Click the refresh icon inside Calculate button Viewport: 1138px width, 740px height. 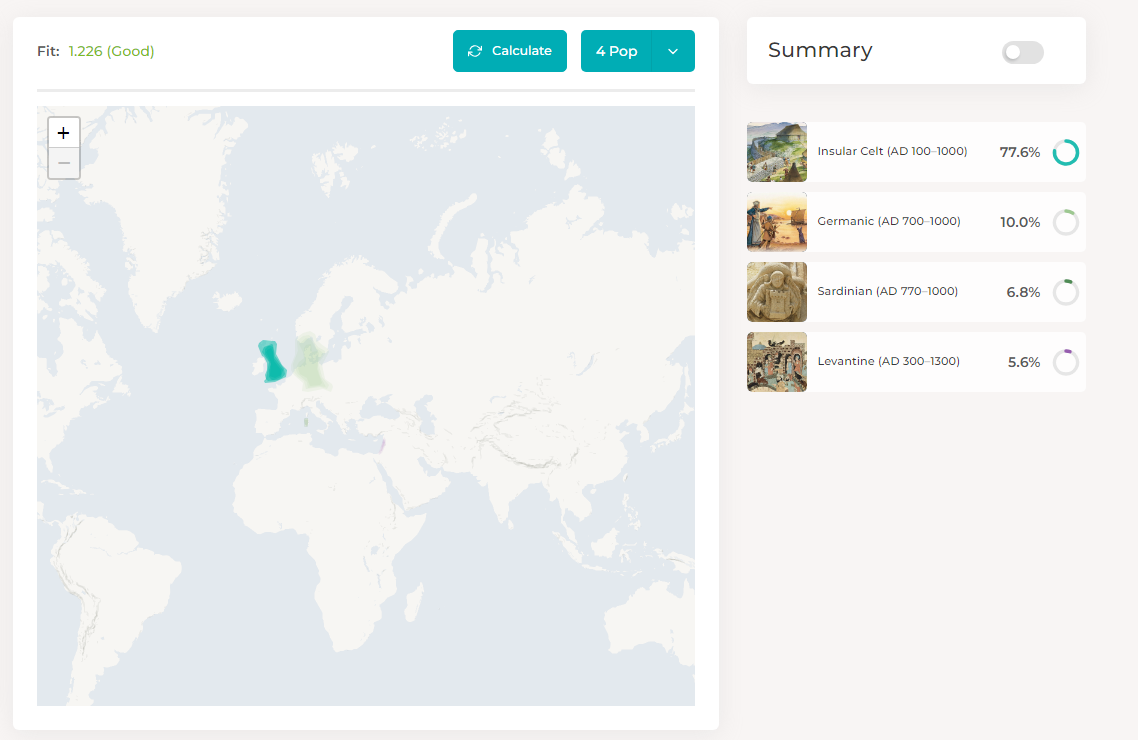[x=475, y=51]
